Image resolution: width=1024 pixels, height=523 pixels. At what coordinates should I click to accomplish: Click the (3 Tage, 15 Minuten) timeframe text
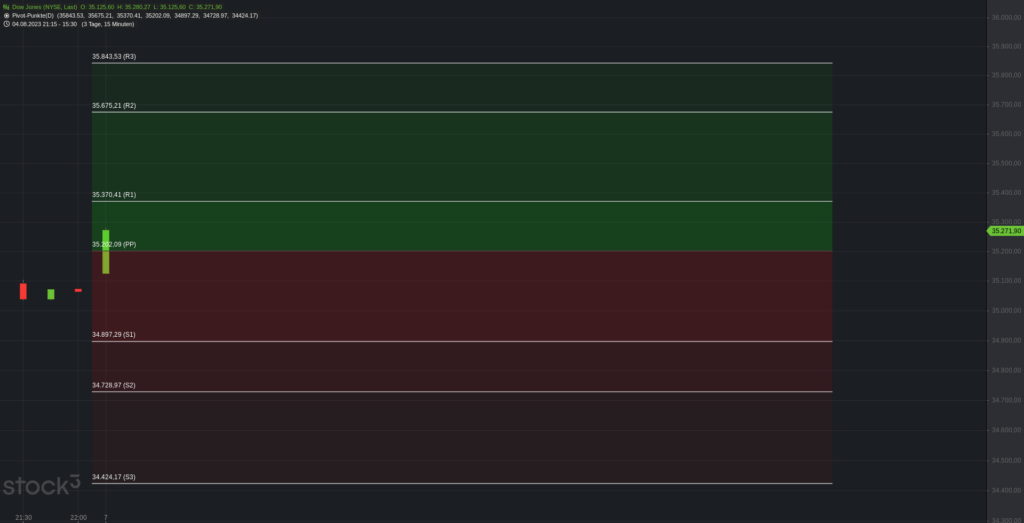108,24
